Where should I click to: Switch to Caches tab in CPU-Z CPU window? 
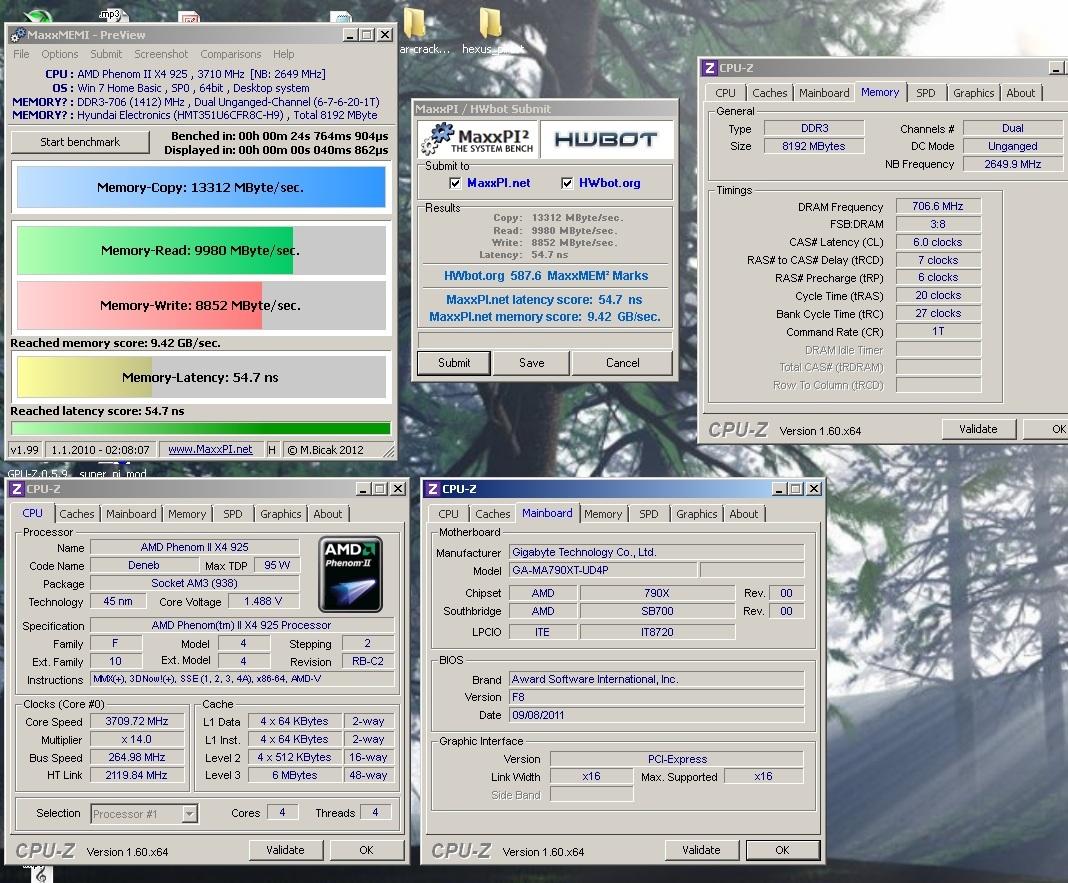click(76, 514)
